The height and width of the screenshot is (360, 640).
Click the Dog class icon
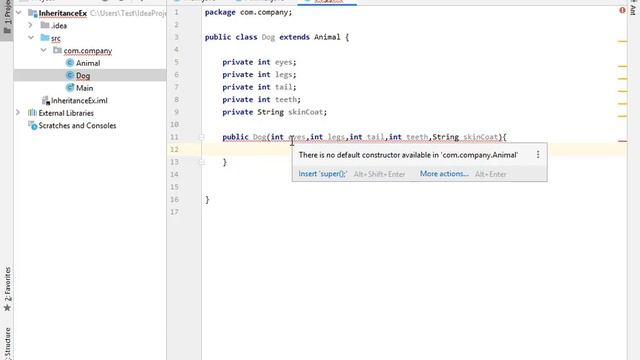pyautogui.click(x=70, y=75)
